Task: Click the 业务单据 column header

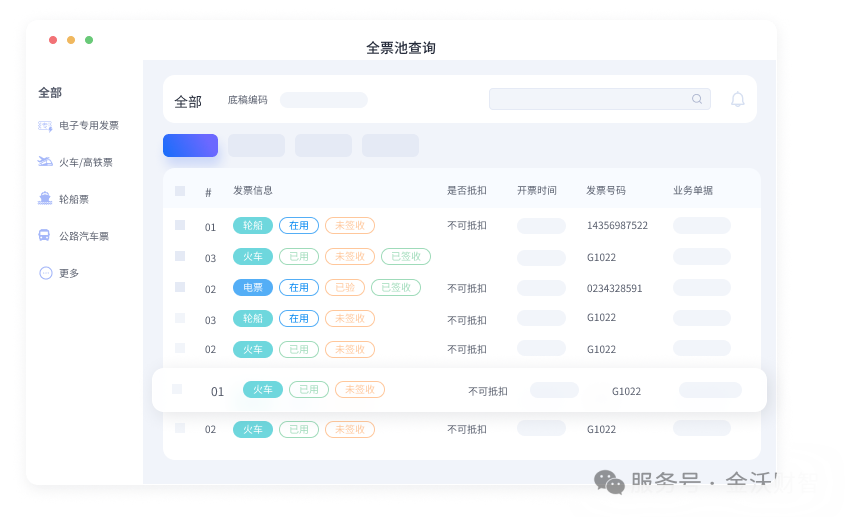Action: coord(693,190)
